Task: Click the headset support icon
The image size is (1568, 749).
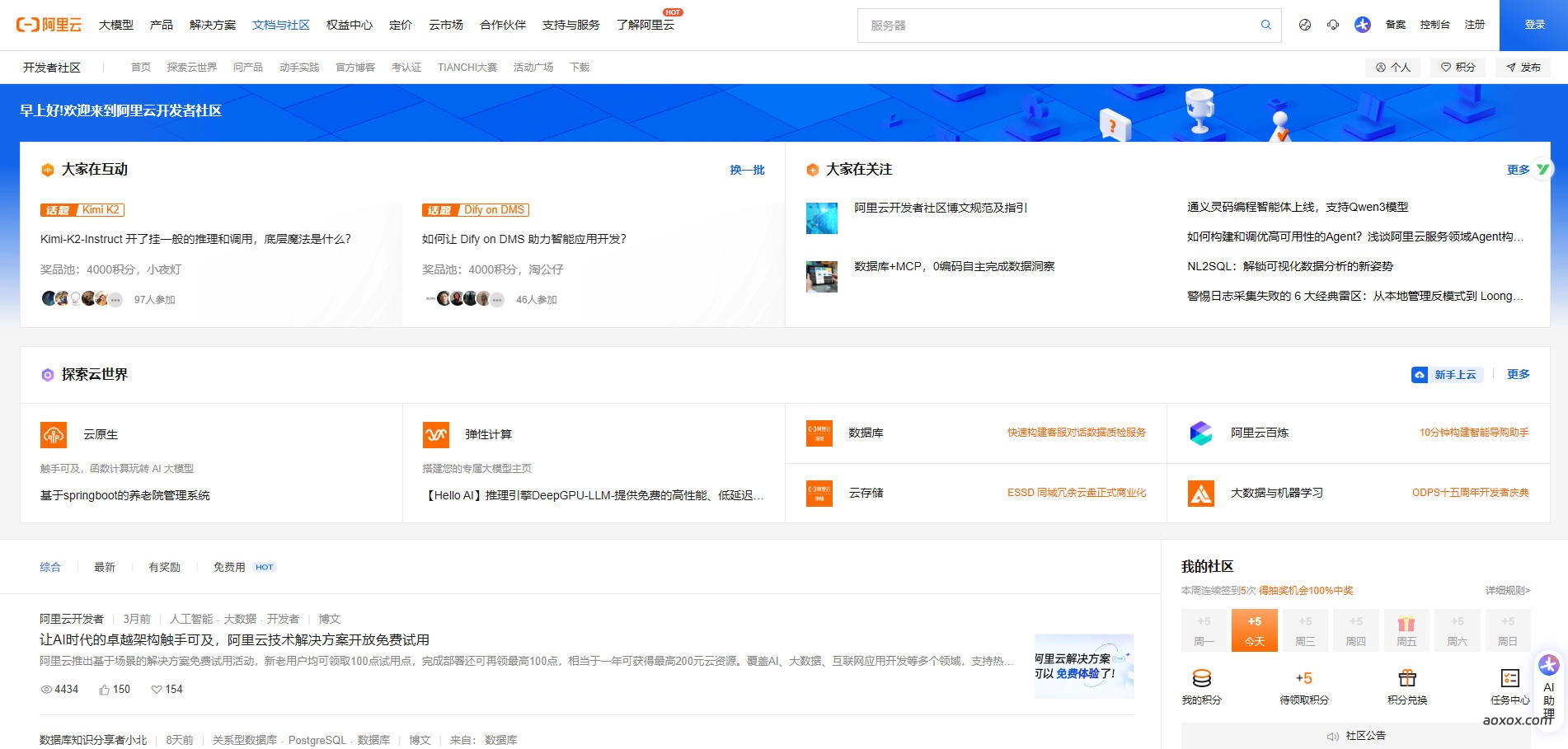Action: pos(1333,25)
